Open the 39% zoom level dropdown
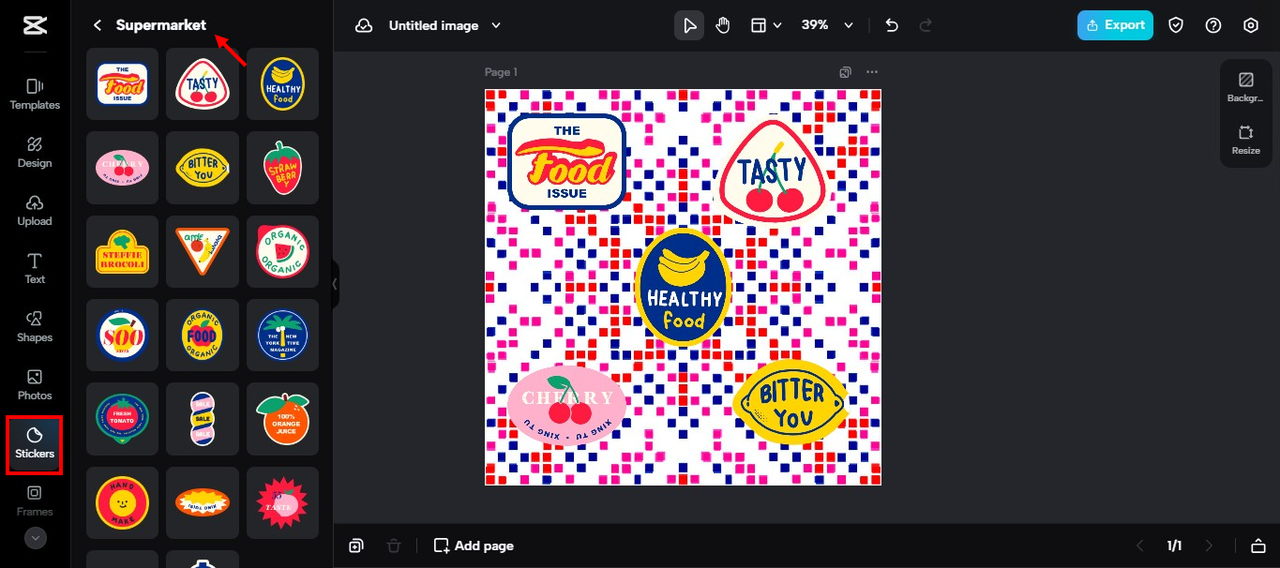 (827, 25)
